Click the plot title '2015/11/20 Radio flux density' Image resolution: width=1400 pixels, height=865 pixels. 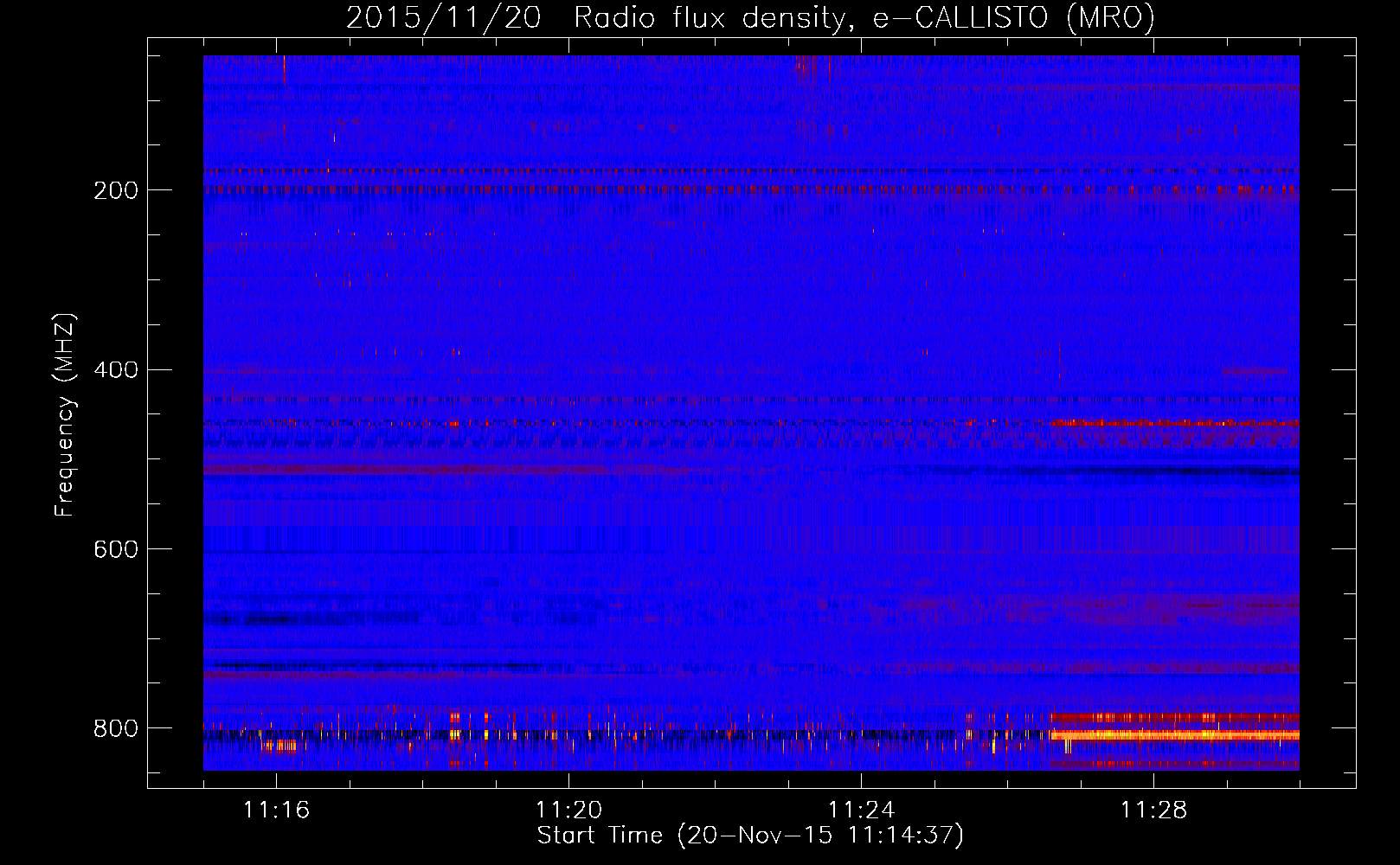[594, 18]
